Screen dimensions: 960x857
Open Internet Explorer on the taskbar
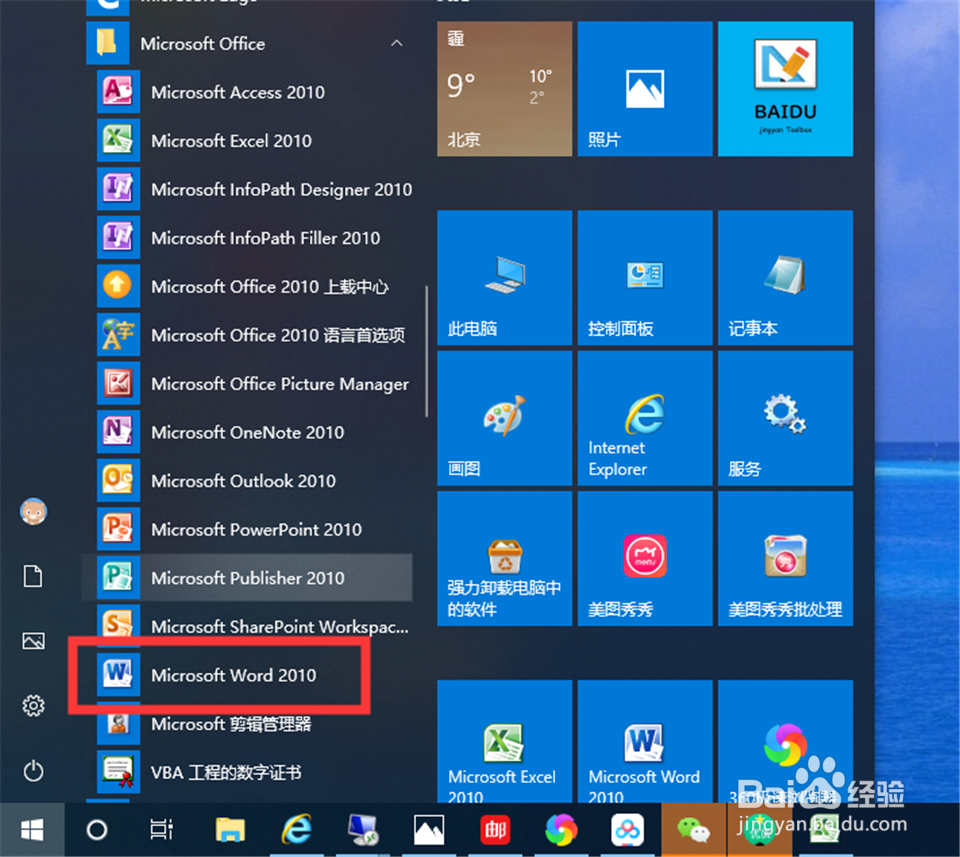(x=296, y=830)
